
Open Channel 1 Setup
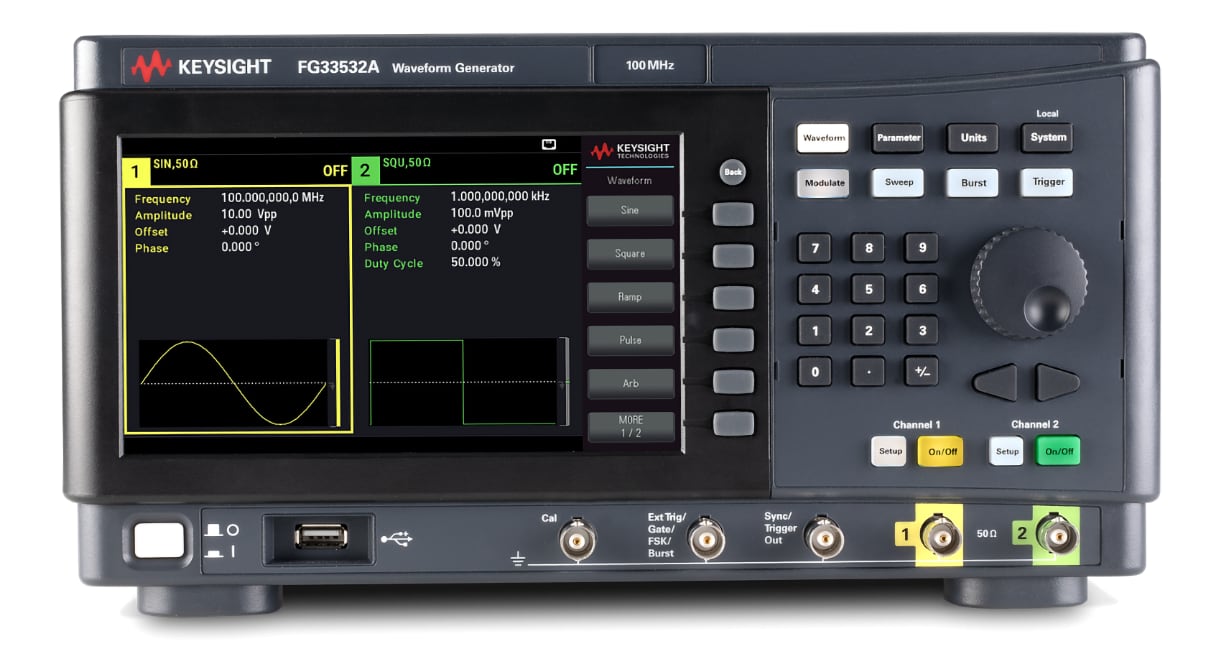(x=889, y=451)
